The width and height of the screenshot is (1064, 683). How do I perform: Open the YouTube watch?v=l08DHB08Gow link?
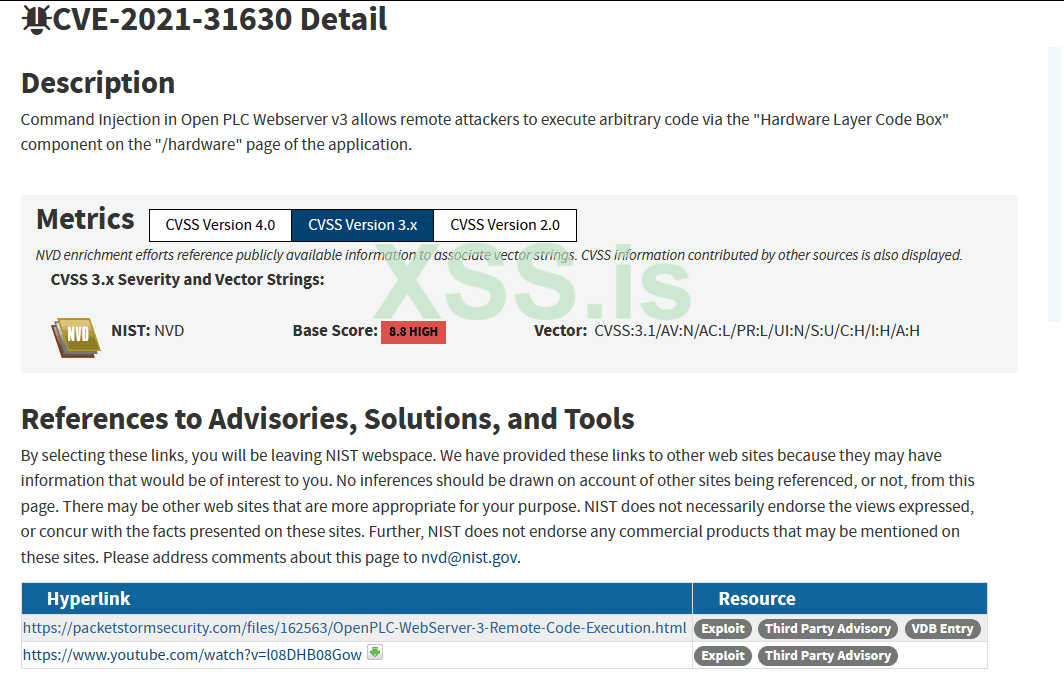pos(192,655)
